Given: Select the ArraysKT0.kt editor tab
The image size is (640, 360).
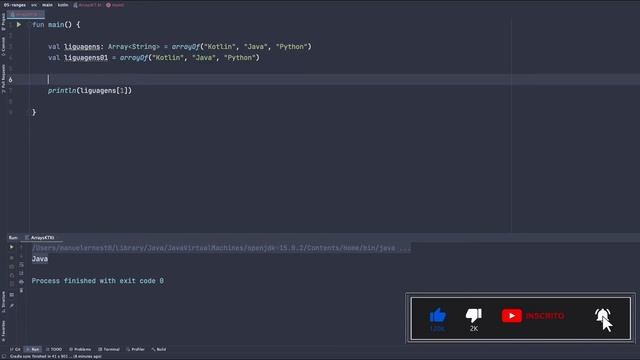Looking at the screenshot, I should tap(25, 15).
